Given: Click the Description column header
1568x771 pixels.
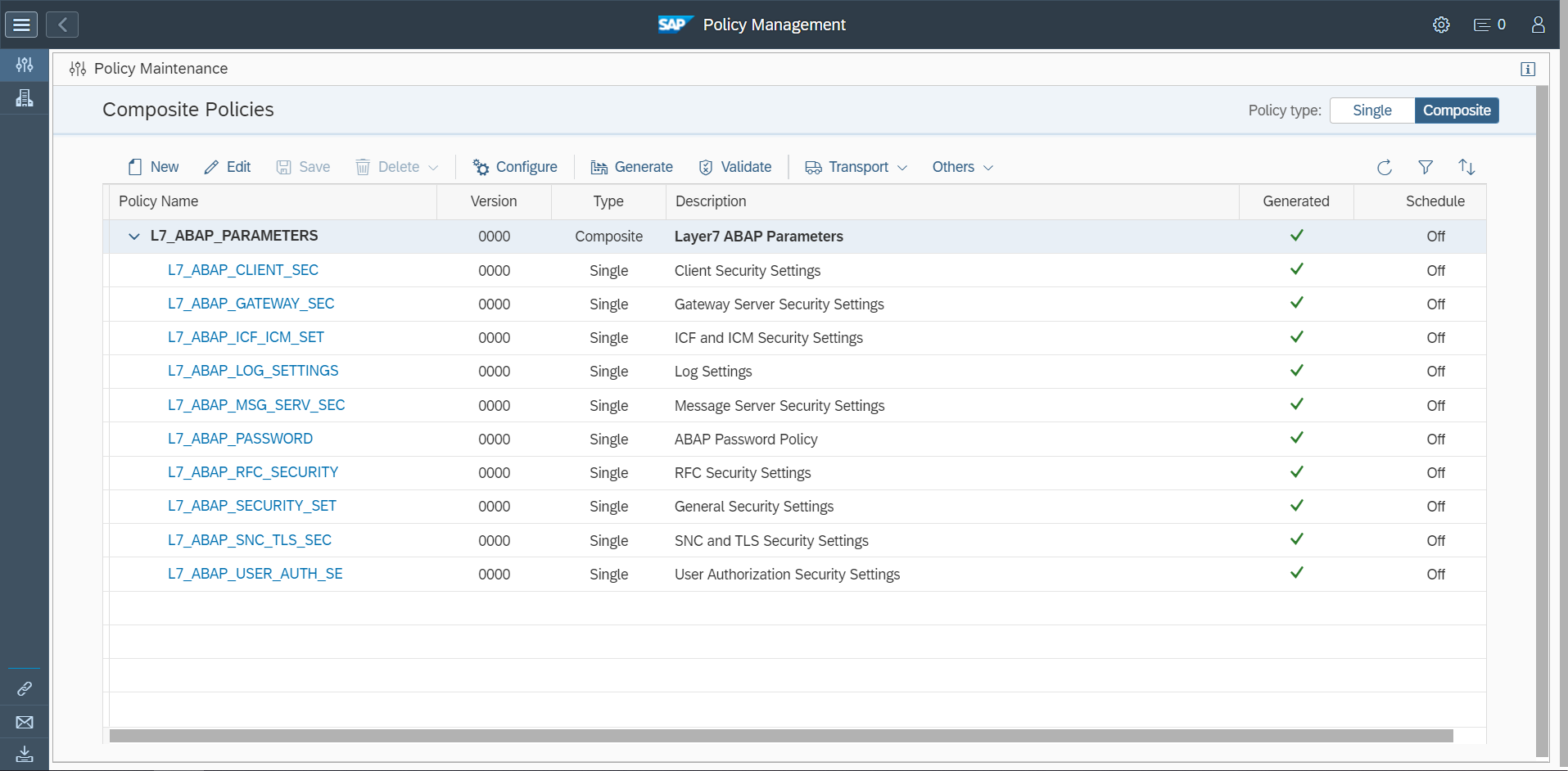Looking at the screenshot, I should coord(952,201).
